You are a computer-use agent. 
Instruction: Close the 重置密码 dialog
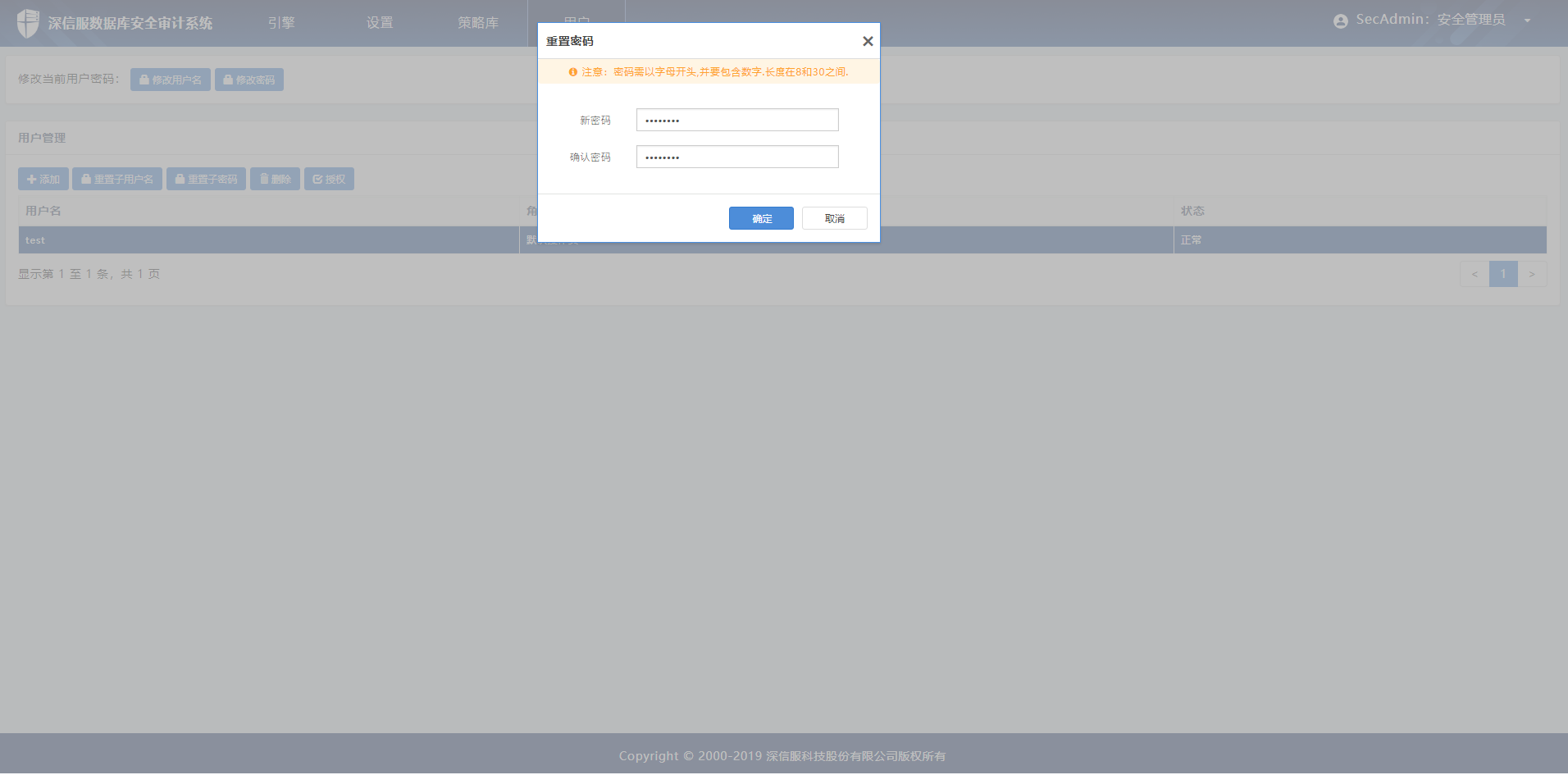868,41
